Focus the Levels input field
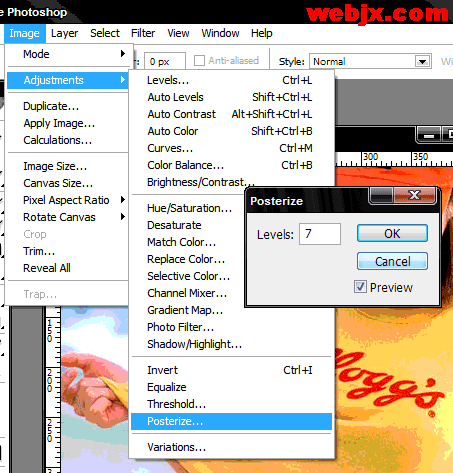The height and width of the screenshot is (473, 453). point(320,234)
